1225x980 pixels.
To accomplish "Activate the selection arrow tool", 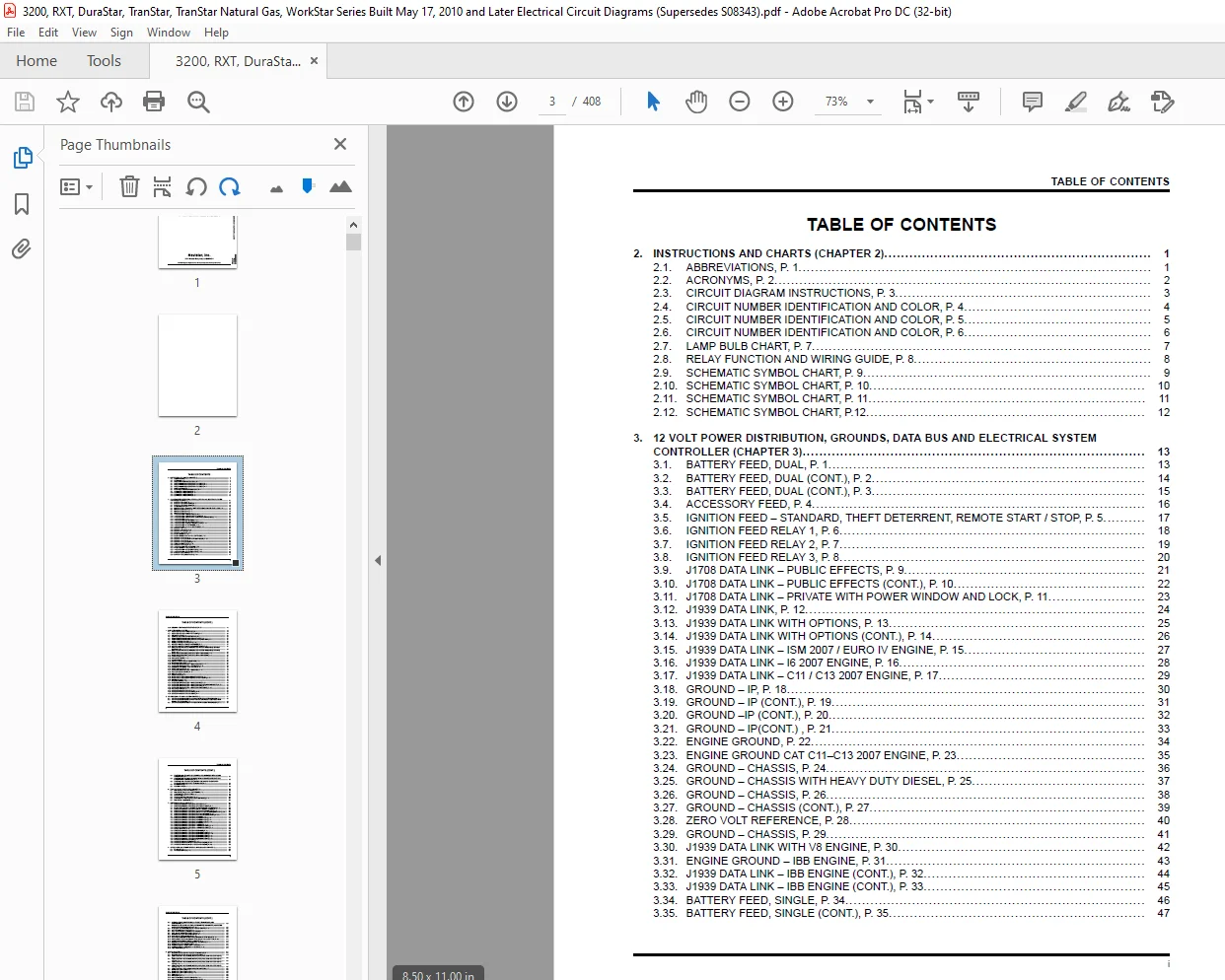I will (x=653, y=102).
